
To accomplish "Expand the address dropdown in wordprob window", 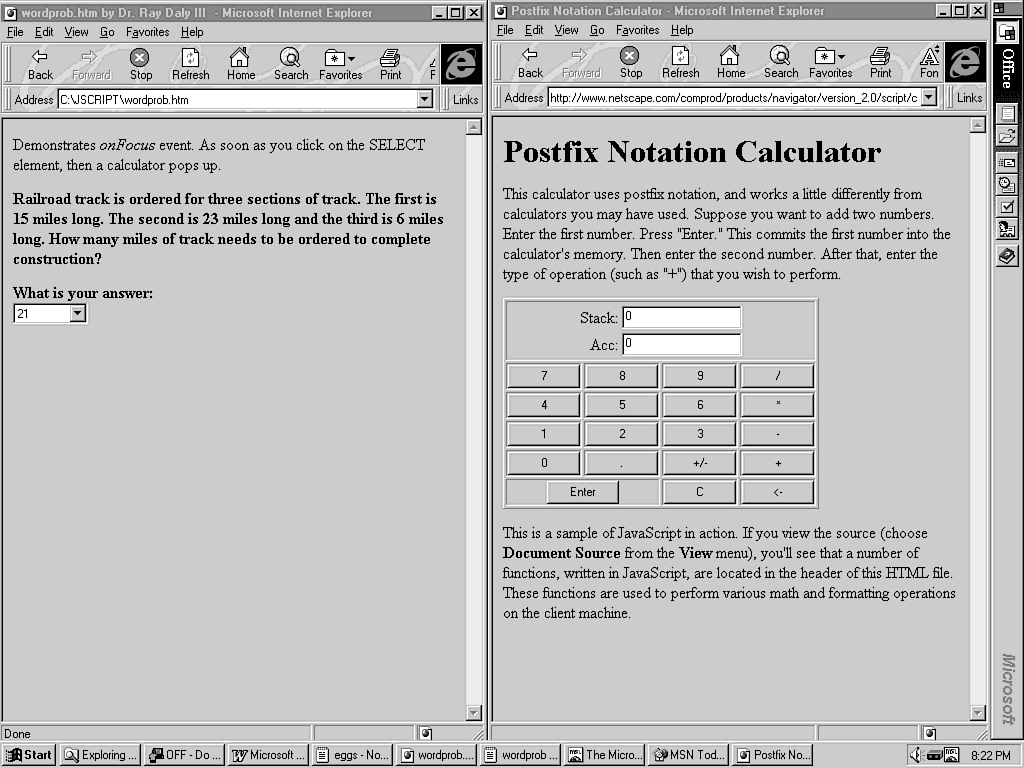I will [x=424, y=99].
